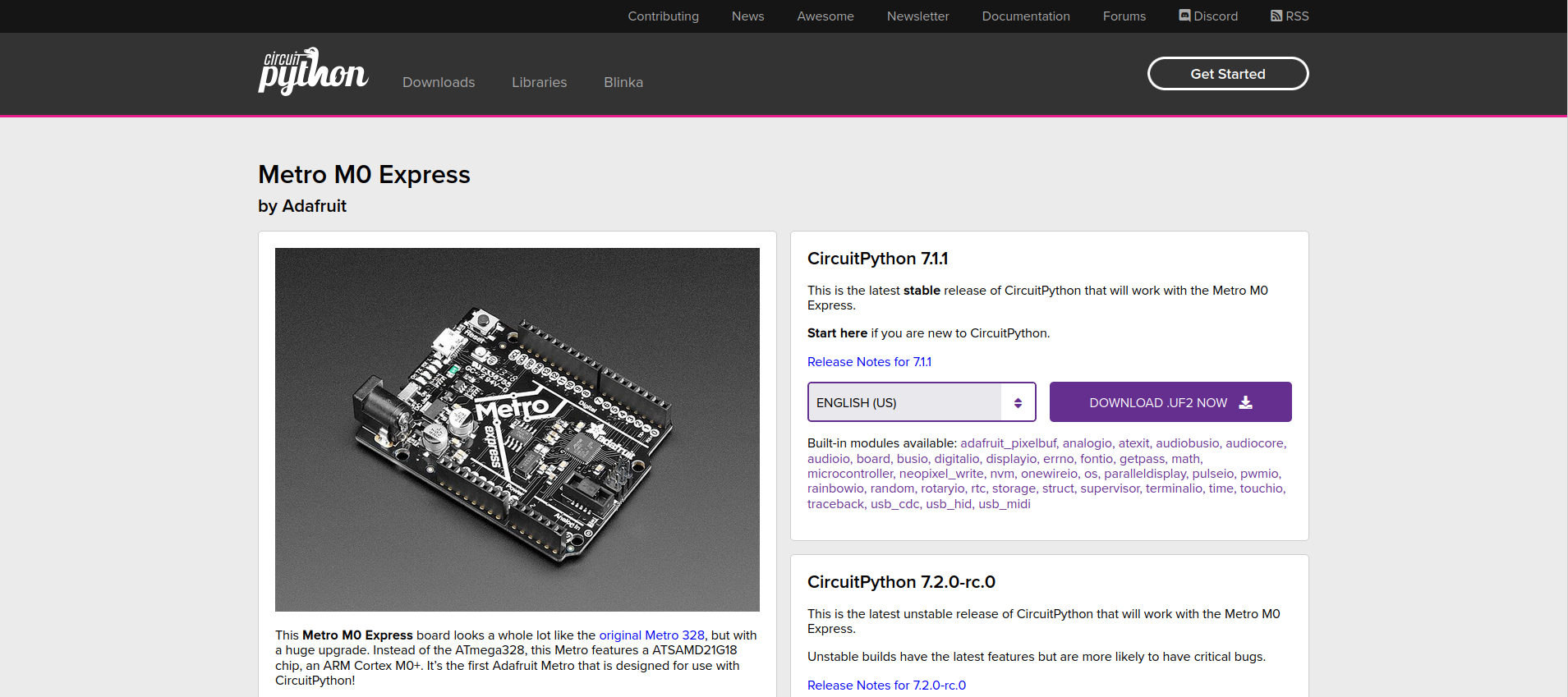Click the Metro M0 Express board photo
The image size is (1568, 697).
517,429
